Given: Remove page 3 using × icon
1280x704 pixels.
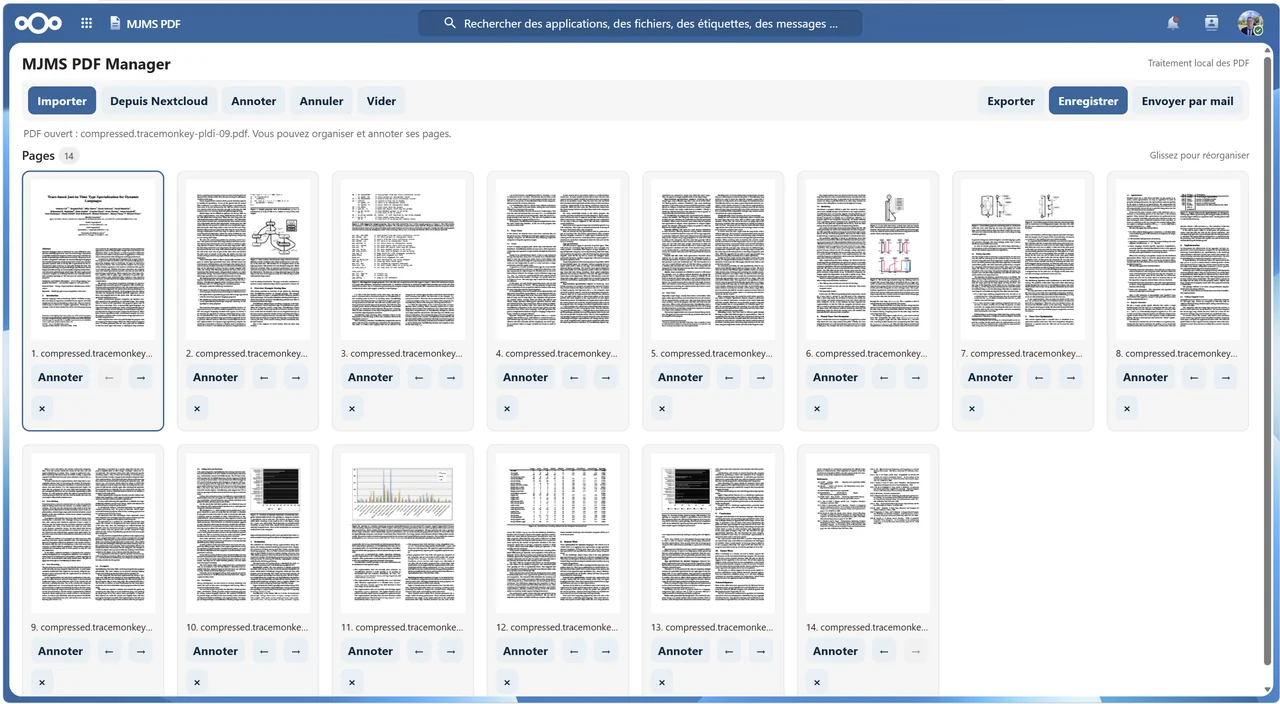Looking at the screenshot, I should coord(352,408).
